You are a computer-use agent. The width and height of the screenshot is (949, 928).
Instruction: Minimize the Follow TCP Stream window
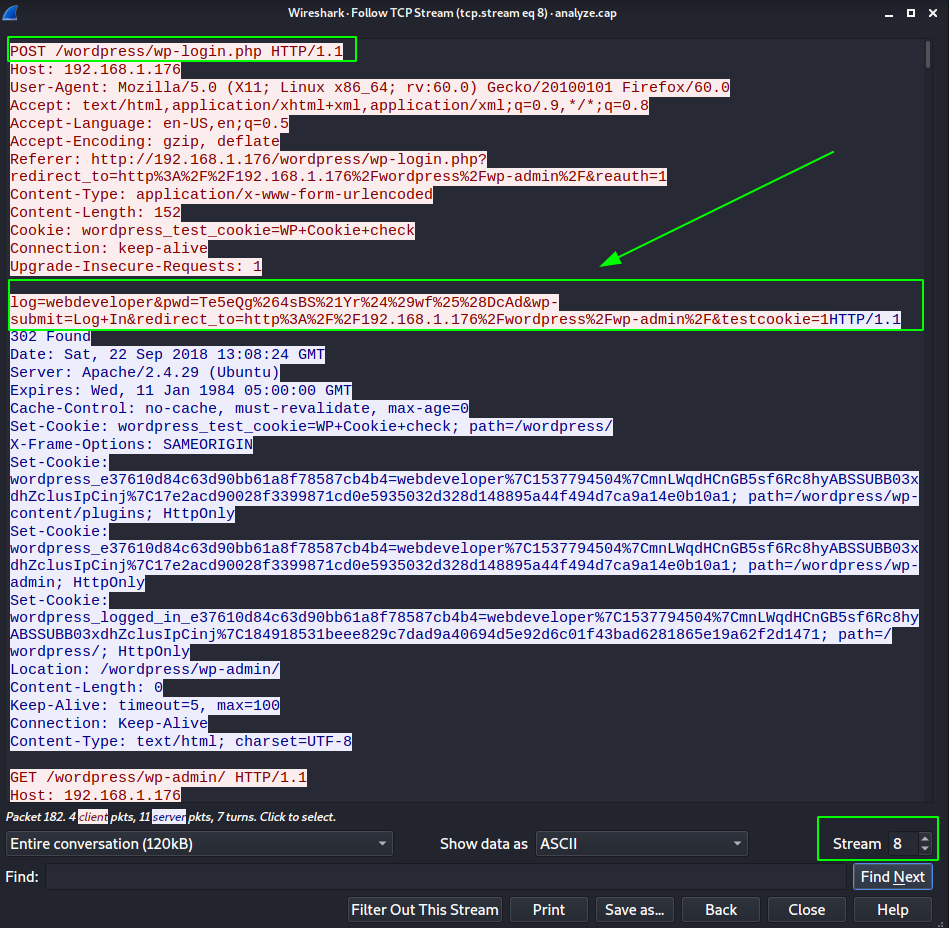tap(886, 13)
